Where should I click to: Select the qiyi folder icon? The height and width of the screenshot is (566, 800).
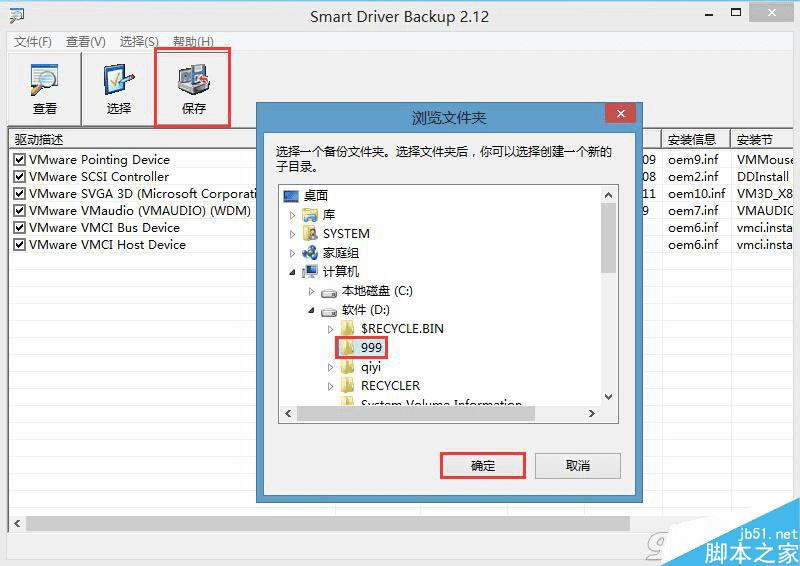coord(347,366)
